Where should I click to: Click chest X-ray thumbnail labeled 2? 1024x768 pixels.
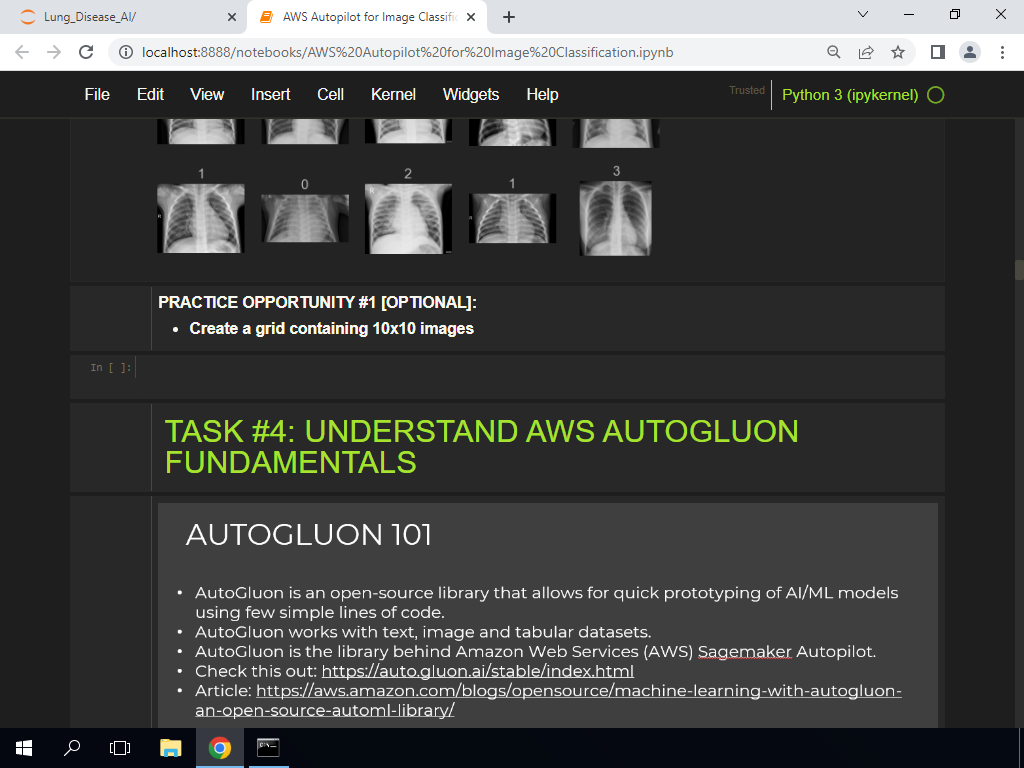point(408,219)
